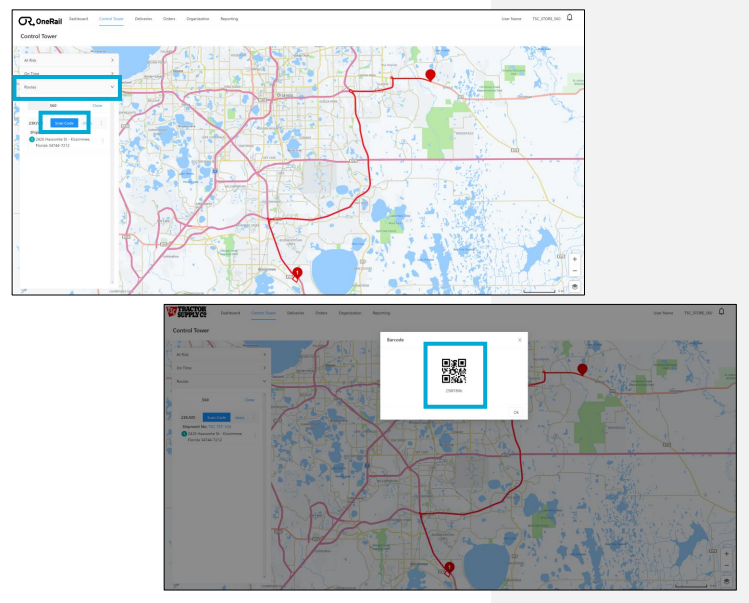Click Control Tower heading in OneRail screenshot
Image resolution: width=749 pixels, height=603 pixels.
point(39,36)
